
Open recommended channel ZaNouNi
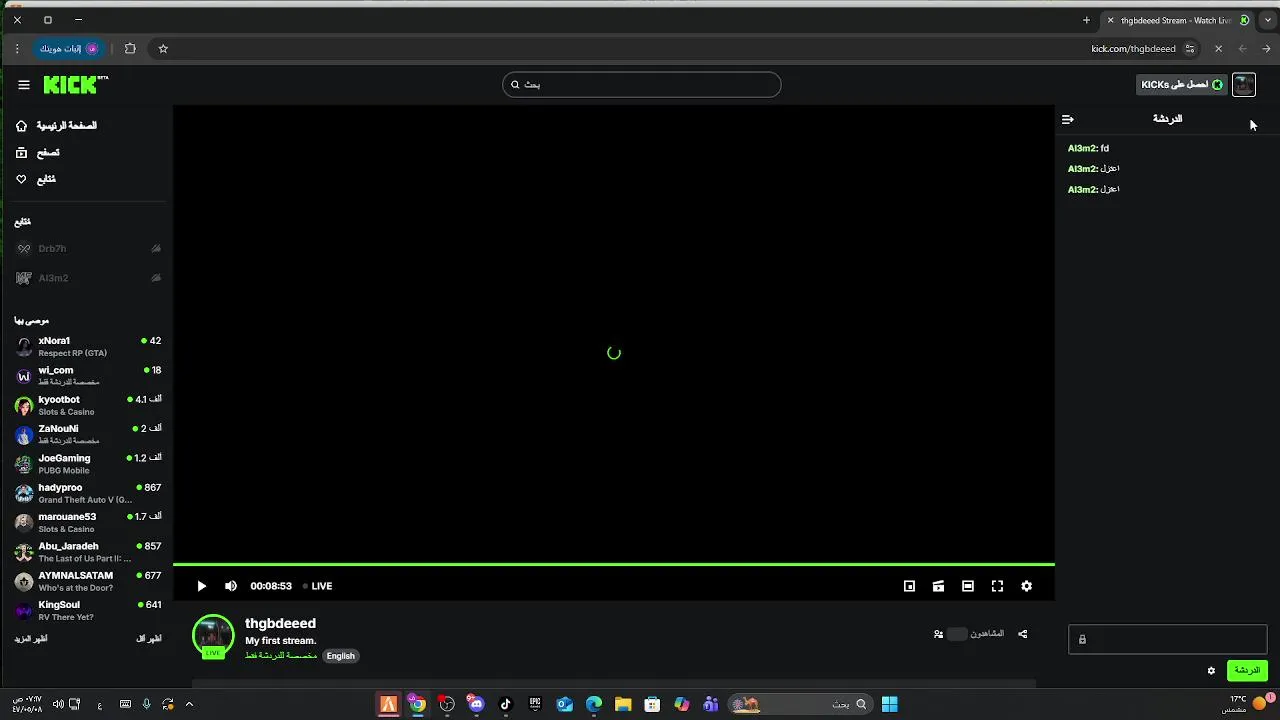pos(88,435)
